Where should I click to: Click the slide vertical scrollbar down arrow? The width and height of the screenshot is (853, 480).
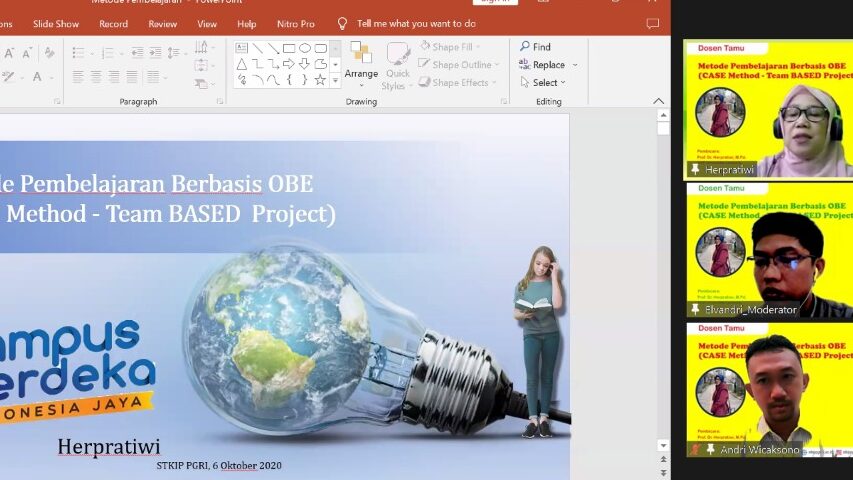click(x=662, y=445)
